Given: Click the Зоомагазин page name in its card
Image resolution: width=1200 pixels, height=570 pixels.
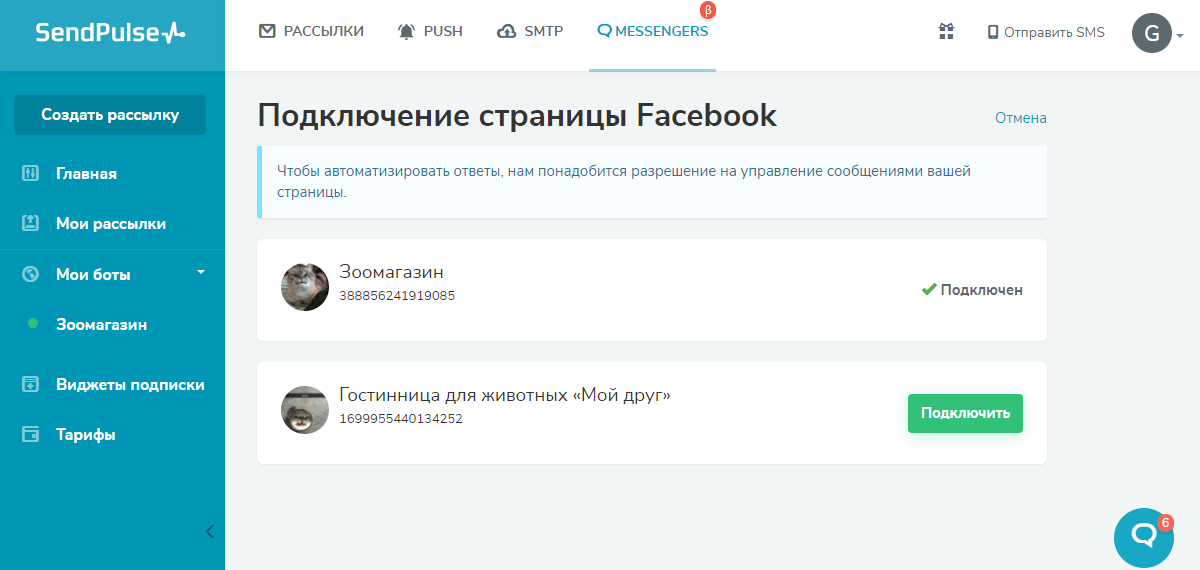Looking at the screenshot, I should tap(391, 272).
